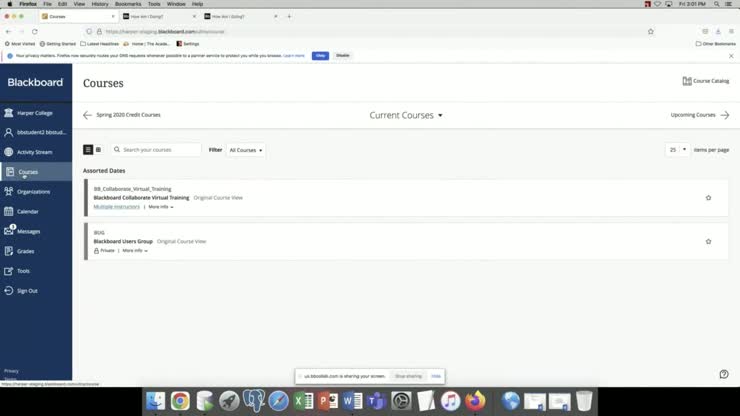Switch to the Courses browser tab
Screen dimensions: 740x416
(78, 17)
